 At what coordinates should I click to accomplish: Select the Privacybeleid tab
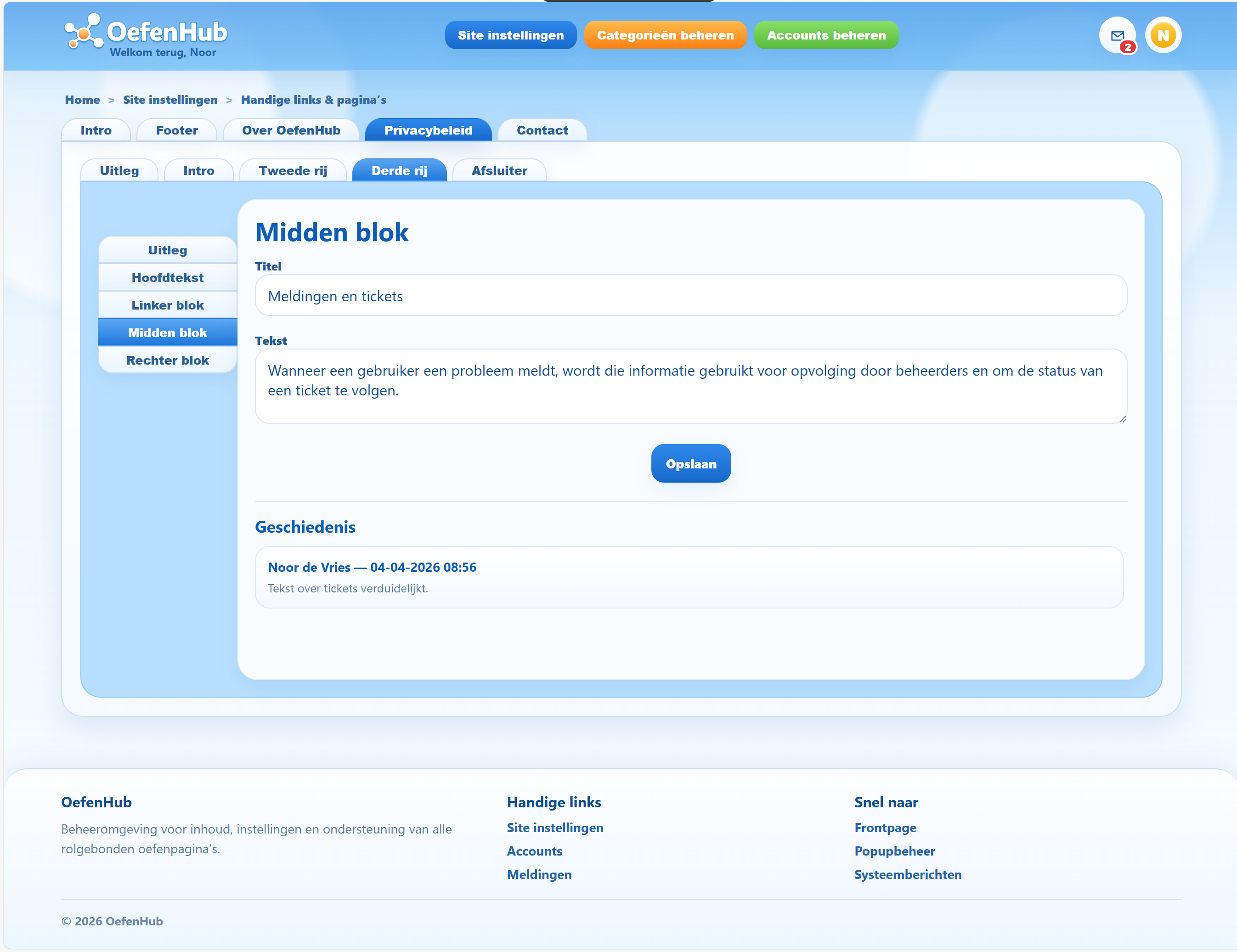point(428,130)
